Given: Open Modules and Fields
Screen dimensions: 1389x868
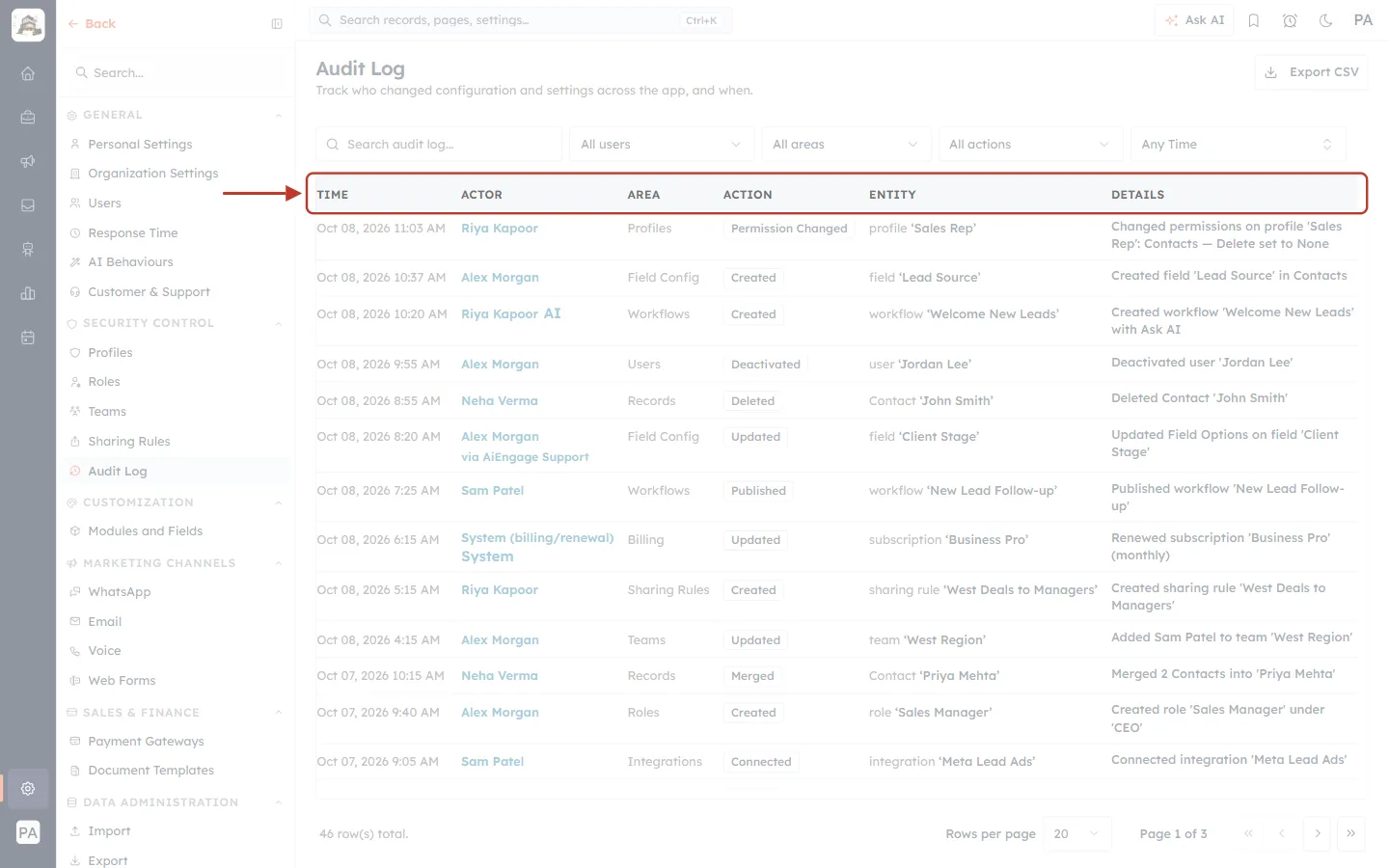Looking at the screenshot, I should [145, 531].
